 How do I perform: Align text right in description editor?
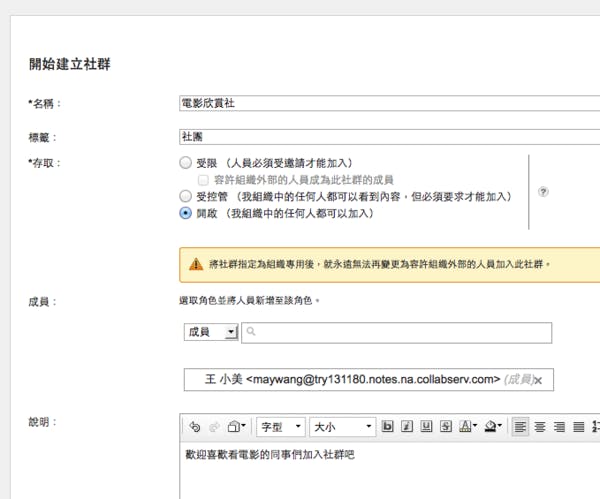pos(559,427)
